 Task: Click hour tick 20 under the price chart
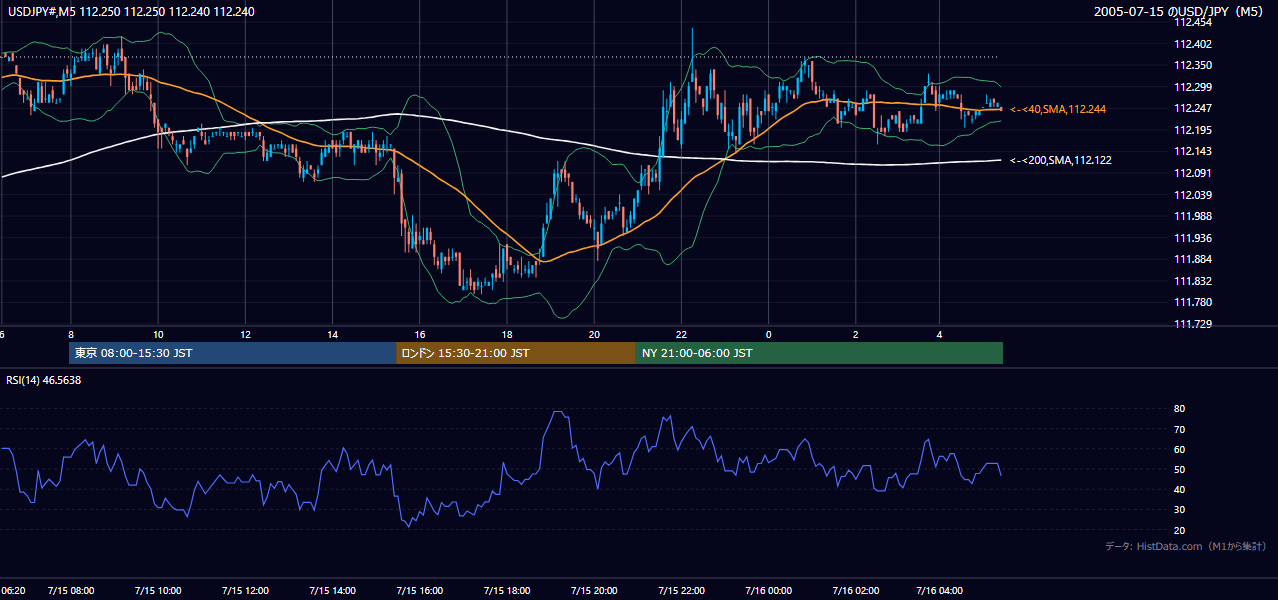tap(594, 334)
